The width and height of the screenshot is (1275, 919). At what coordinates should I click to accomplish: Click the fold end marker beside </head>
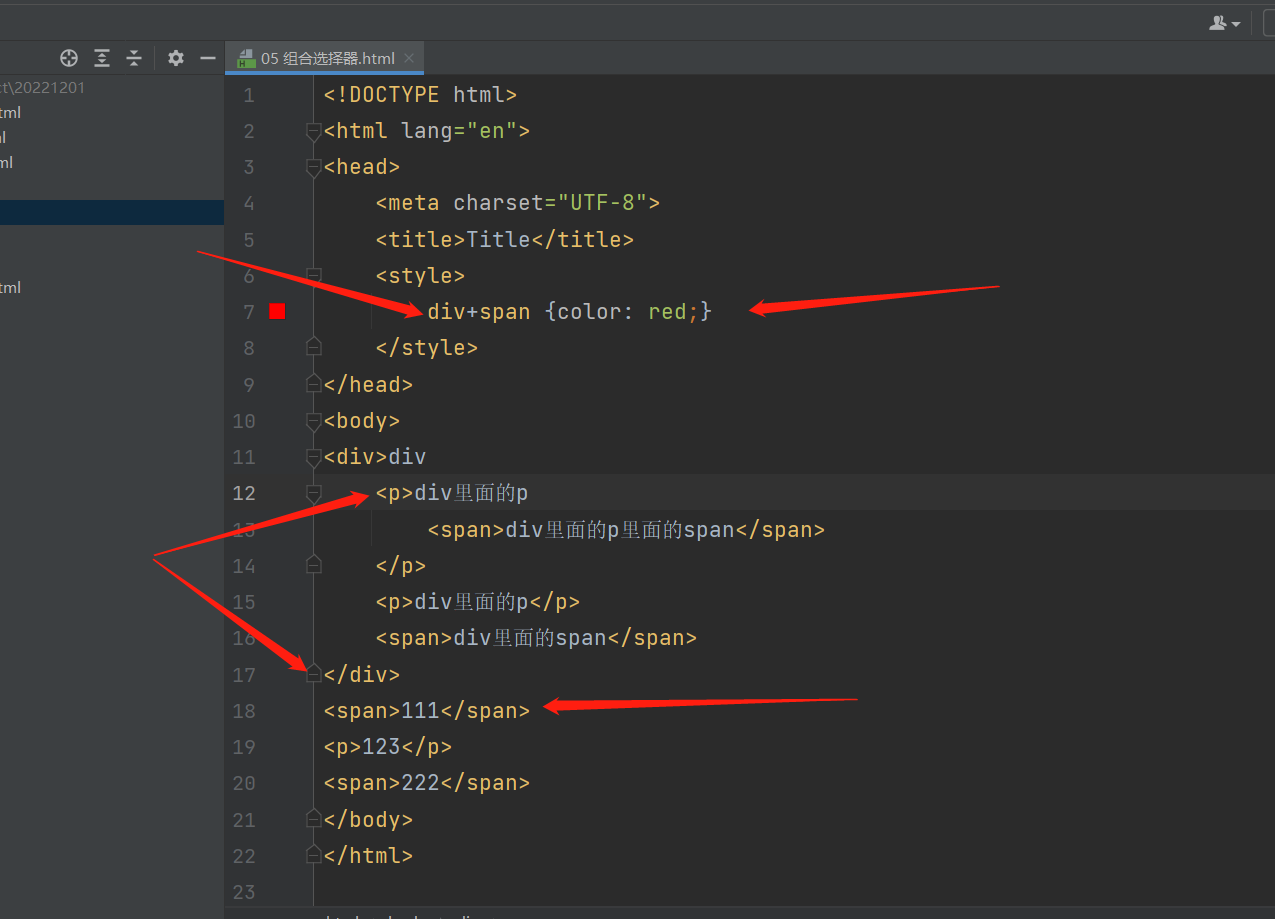pyautogui.click(x=314, y=384)
